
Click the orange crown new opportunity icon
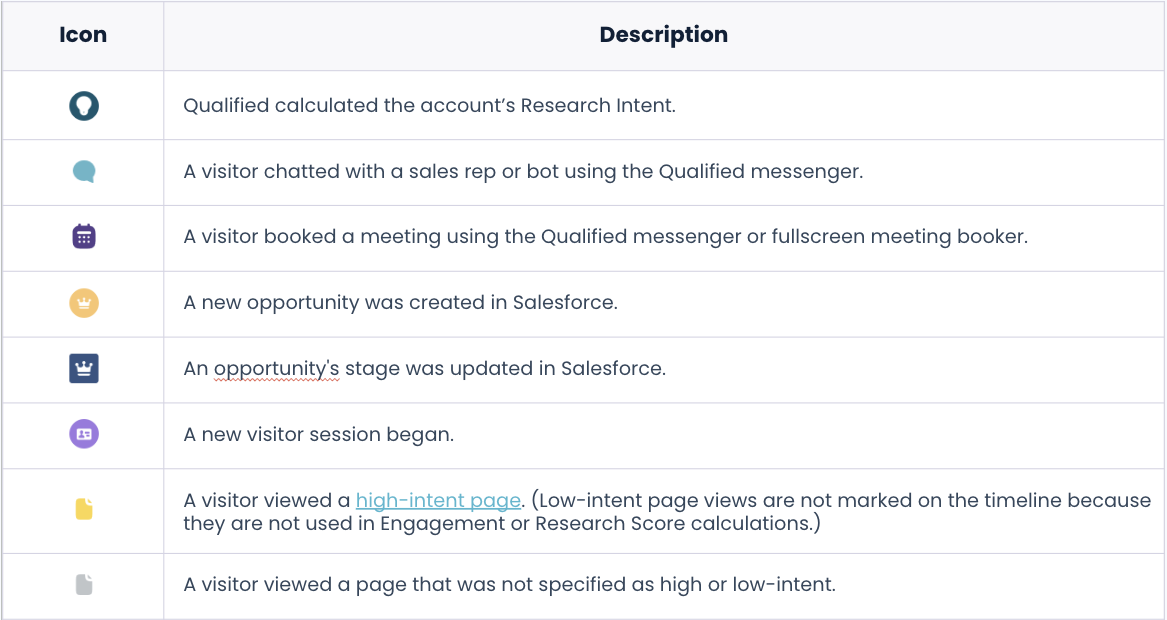[x=84, y=303]
